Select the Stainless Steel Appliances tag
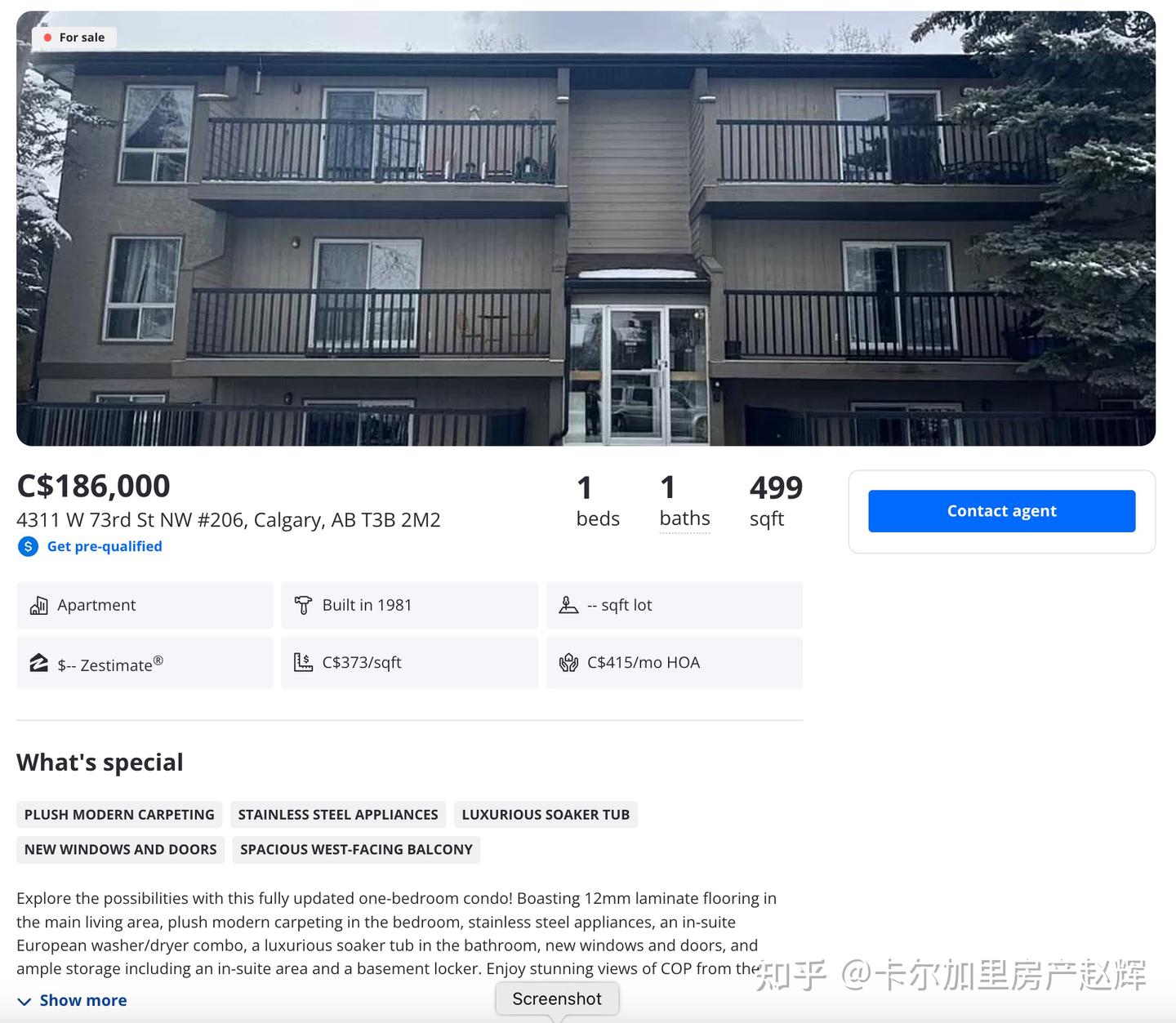 (x=338, y=815)
